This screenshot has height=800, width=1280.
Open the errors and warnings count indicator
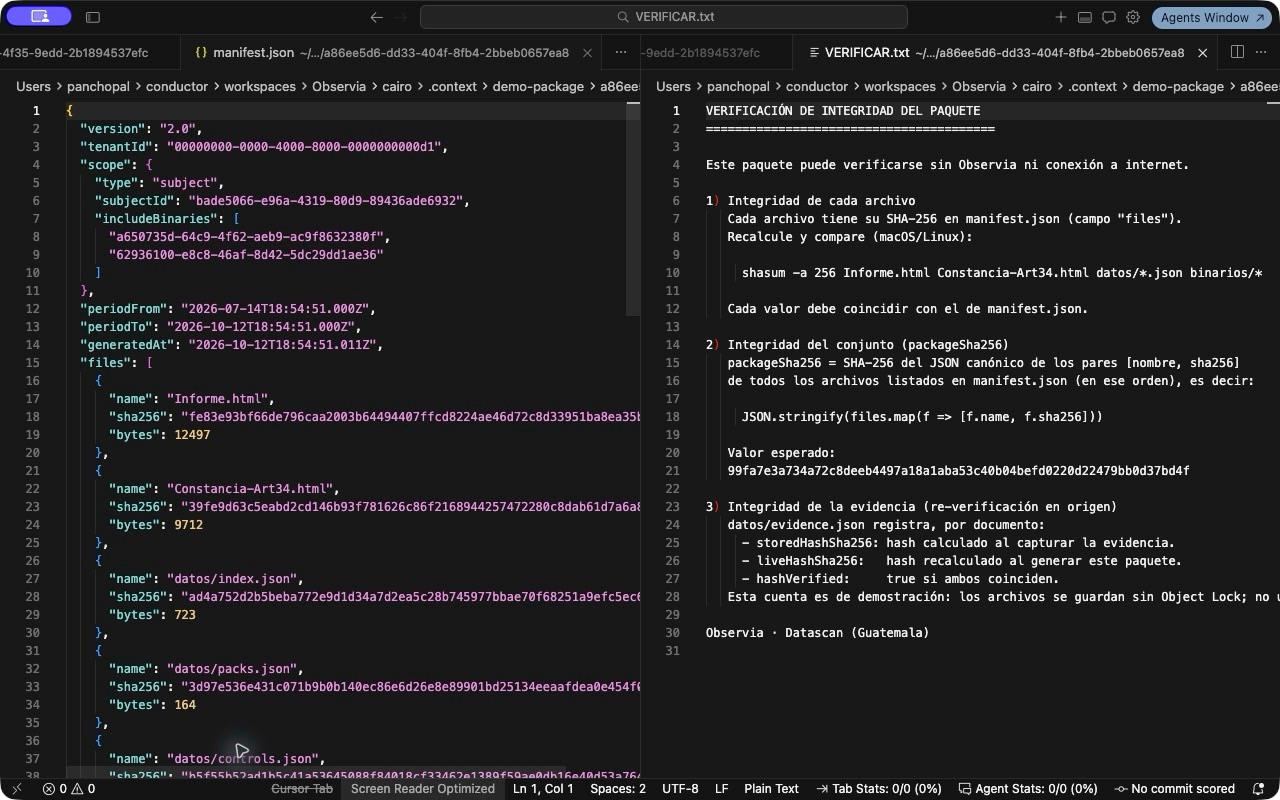[69, 789]
